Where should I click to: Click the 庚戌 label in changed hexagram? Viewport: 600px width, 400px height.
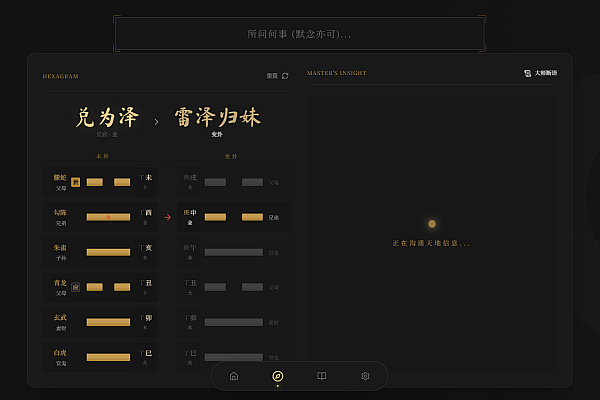pos(190,178)
